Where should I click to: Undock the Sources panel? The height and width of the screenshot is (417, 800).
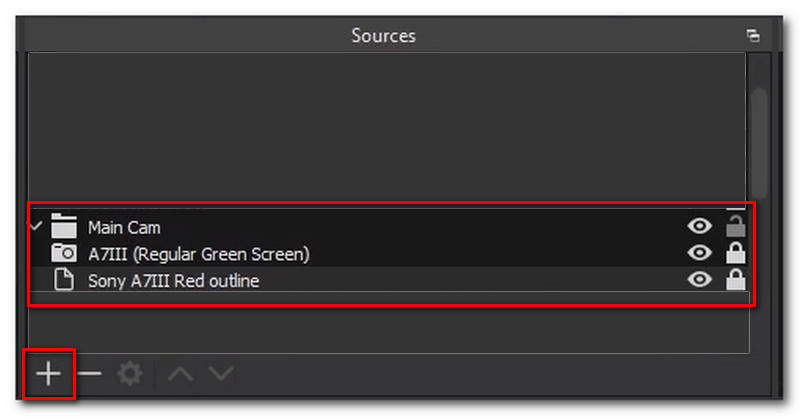[x=753, y=36]
